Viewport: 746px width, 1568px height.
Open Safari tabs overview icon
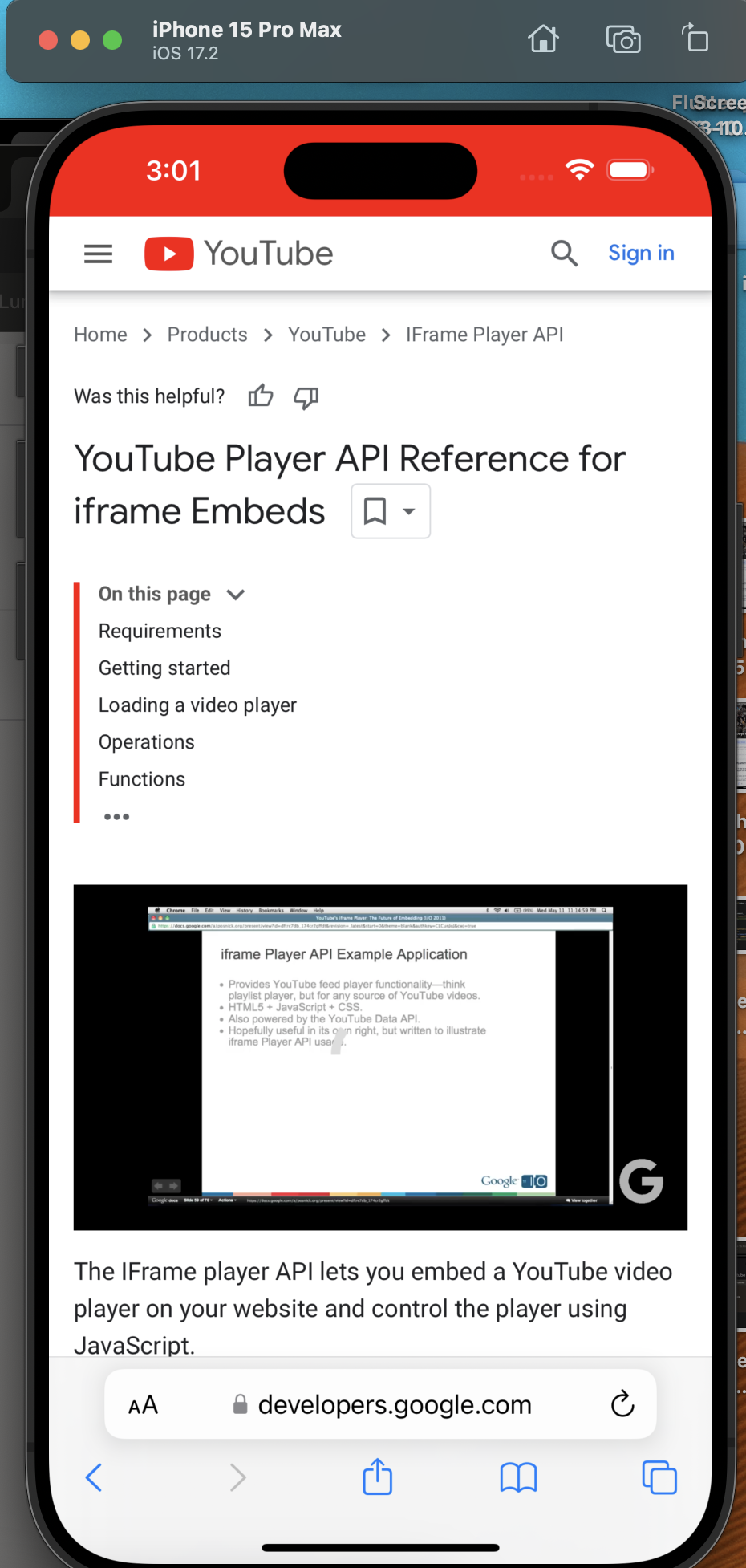point(659,1477)
